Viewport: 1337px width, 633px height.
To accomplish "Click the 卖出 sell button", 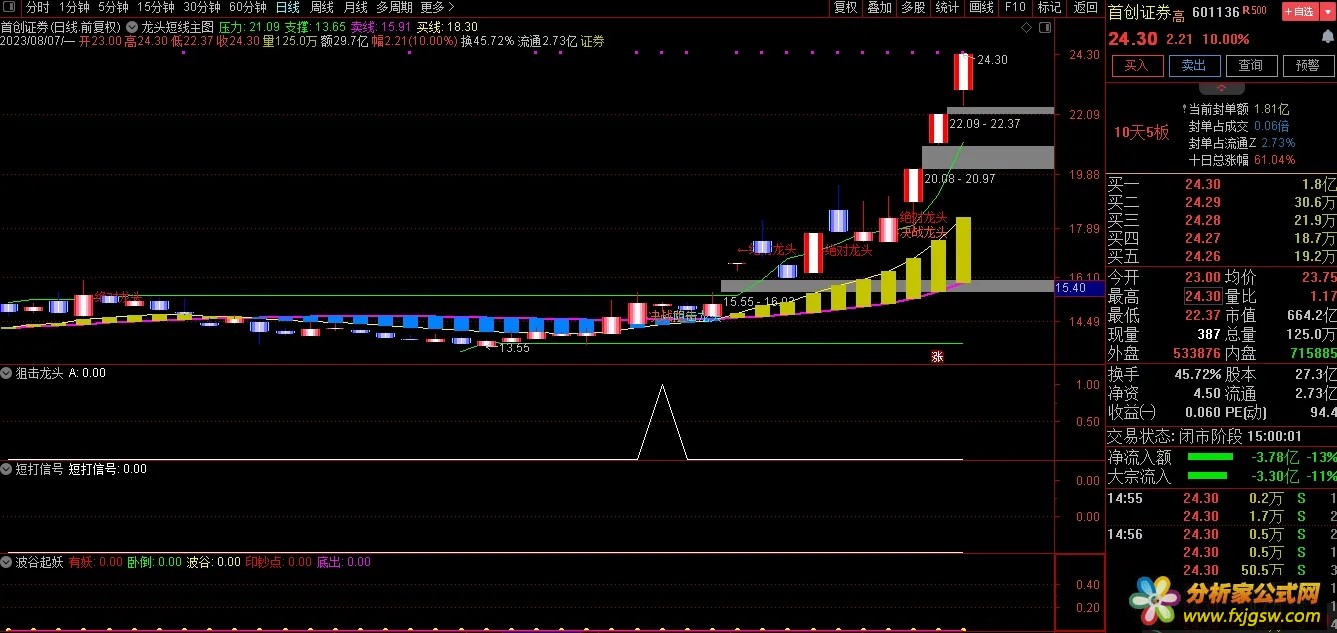I will coord(1194,66).
